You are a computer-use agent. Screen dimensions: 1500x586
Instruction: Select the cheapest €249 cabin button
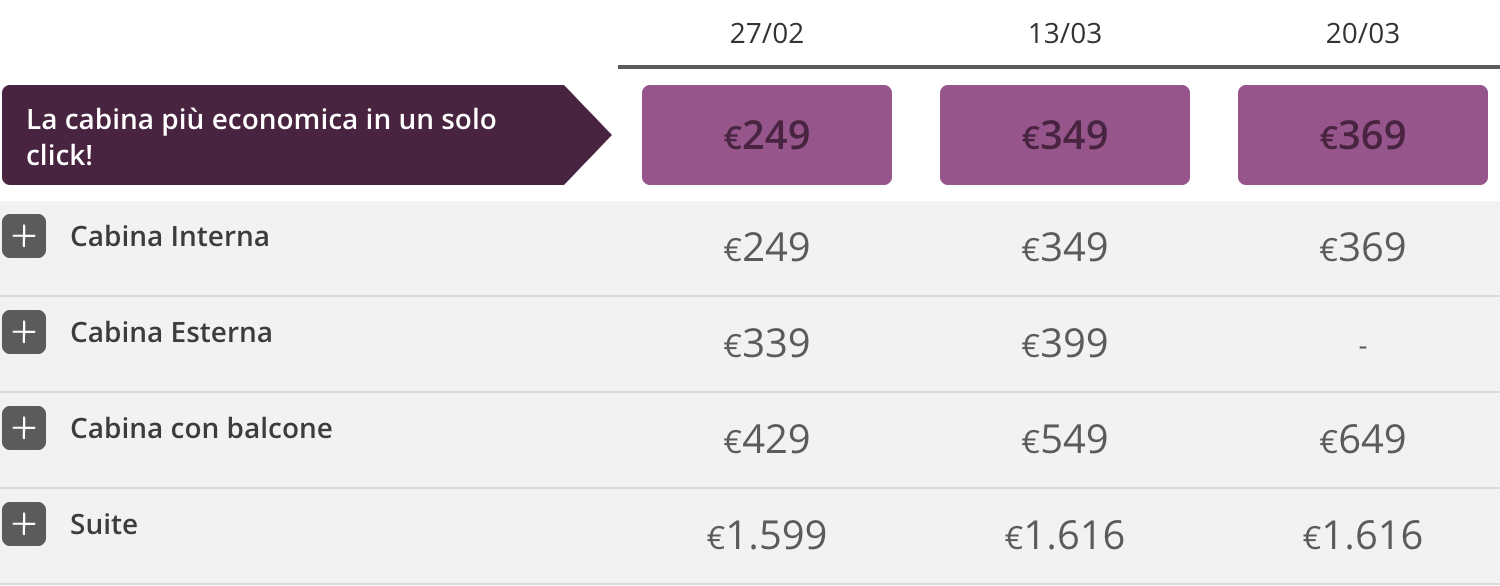click(767, 135)
